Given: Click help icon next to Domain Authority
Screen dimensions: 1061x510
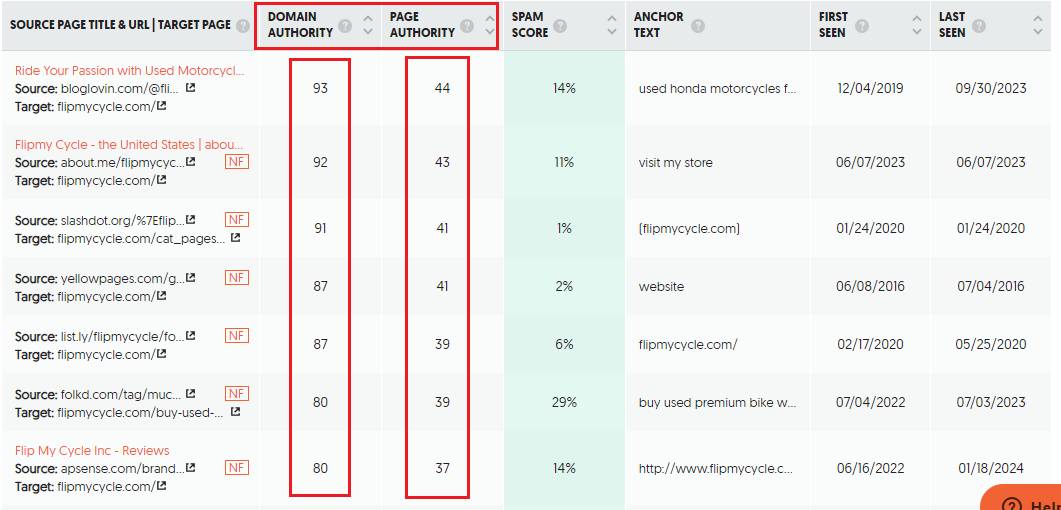Looking at the screenshot, I should [345, 26].
